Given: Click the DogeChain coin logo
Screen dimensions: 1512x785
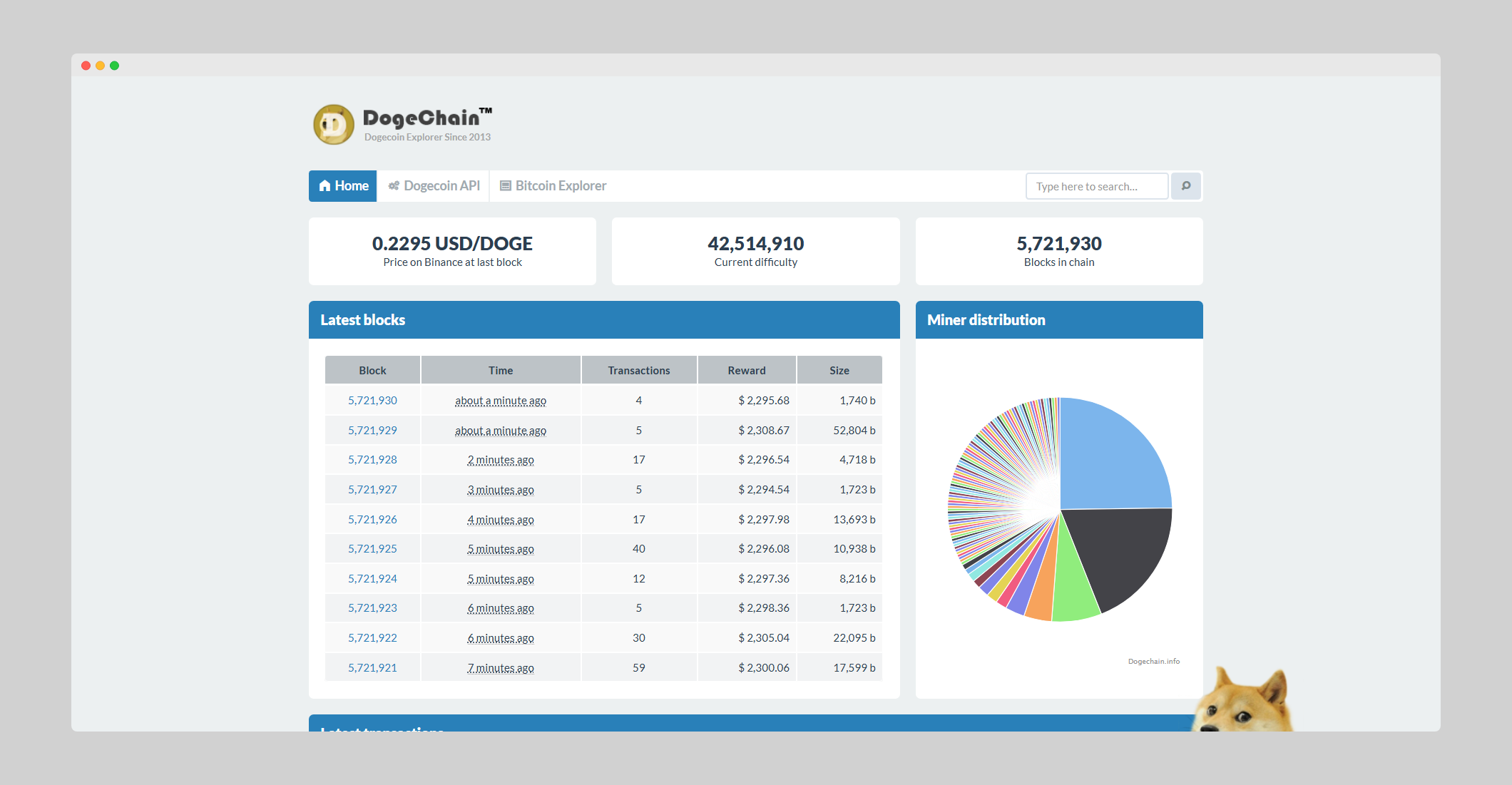Looking at the screenshot, I should click(333, 125).
